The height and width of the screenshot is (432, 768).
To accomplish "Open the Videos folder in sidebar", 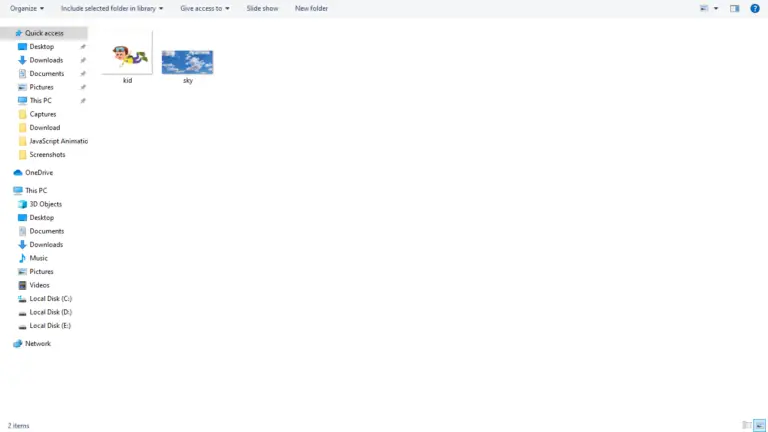I will click(x=39, y=285).
